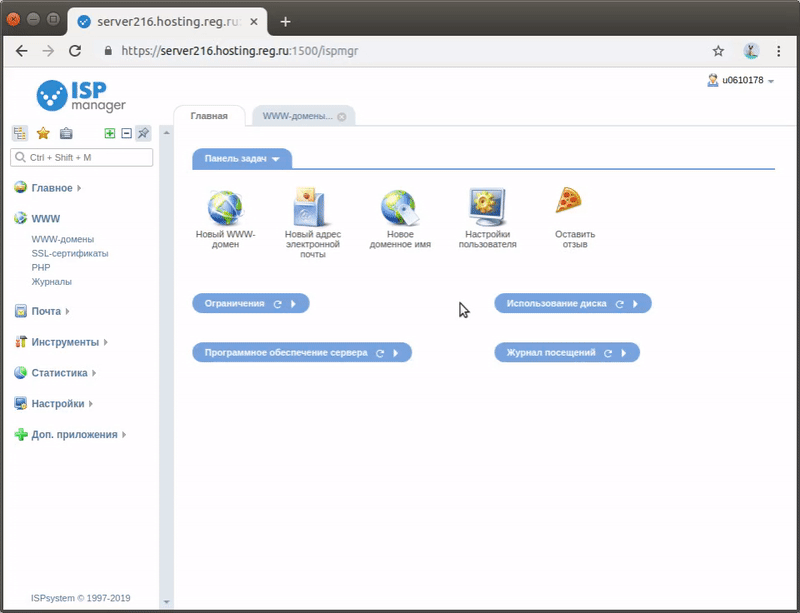Switch sidebar to tree view mode
Image resolution: width=800 pixels, height=613 pixels.
(x=19, y=133)
